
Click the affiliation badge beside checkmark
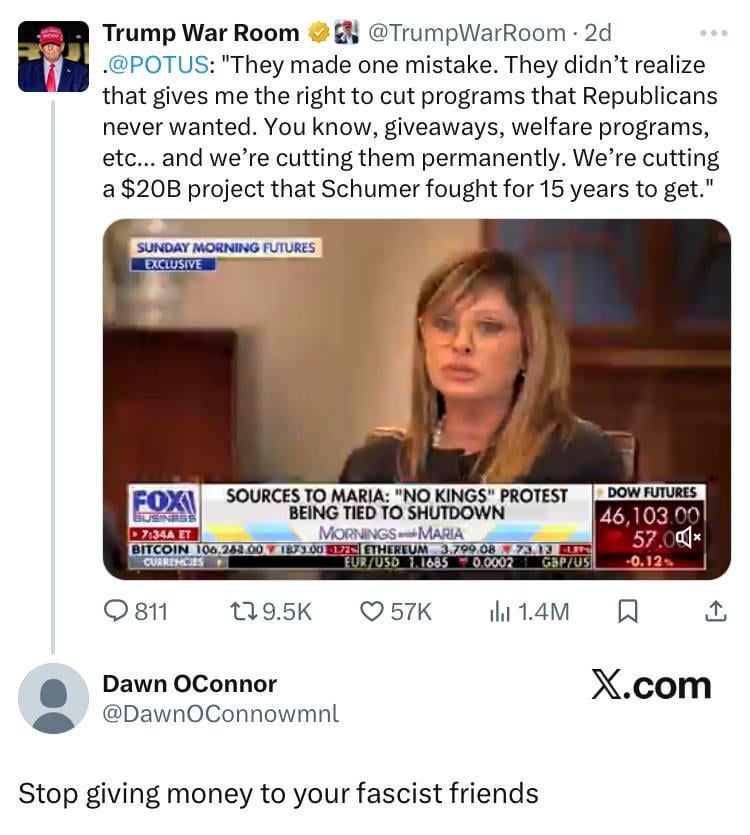pyautogui.click(x=346, y=33)
